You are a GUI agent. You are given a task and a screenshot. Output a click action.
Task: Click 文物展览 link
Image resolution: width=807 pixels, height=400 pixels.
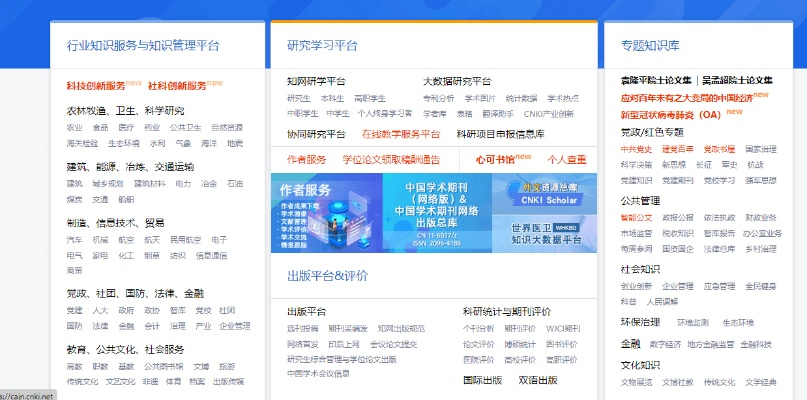pos(636,382)
